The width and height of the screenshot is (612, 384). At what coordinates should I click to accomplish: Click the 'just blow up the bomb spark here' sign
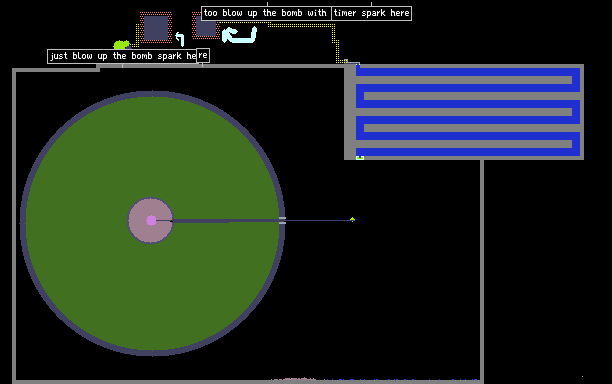click(122, 56)
